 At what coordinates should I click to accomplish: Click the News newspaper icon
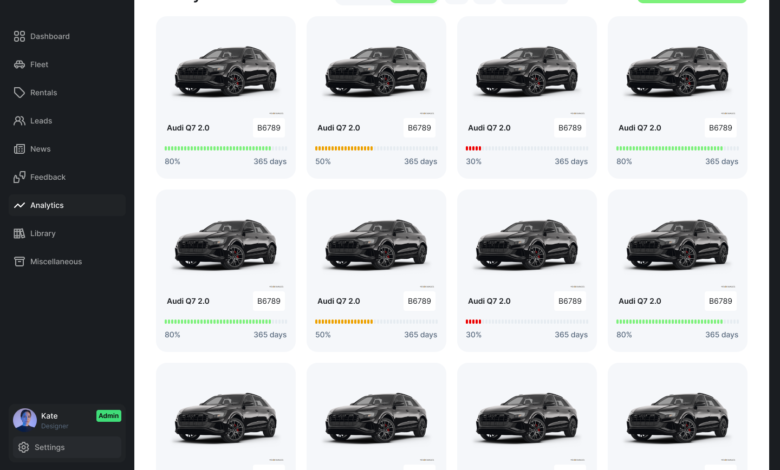coord(20,149)
